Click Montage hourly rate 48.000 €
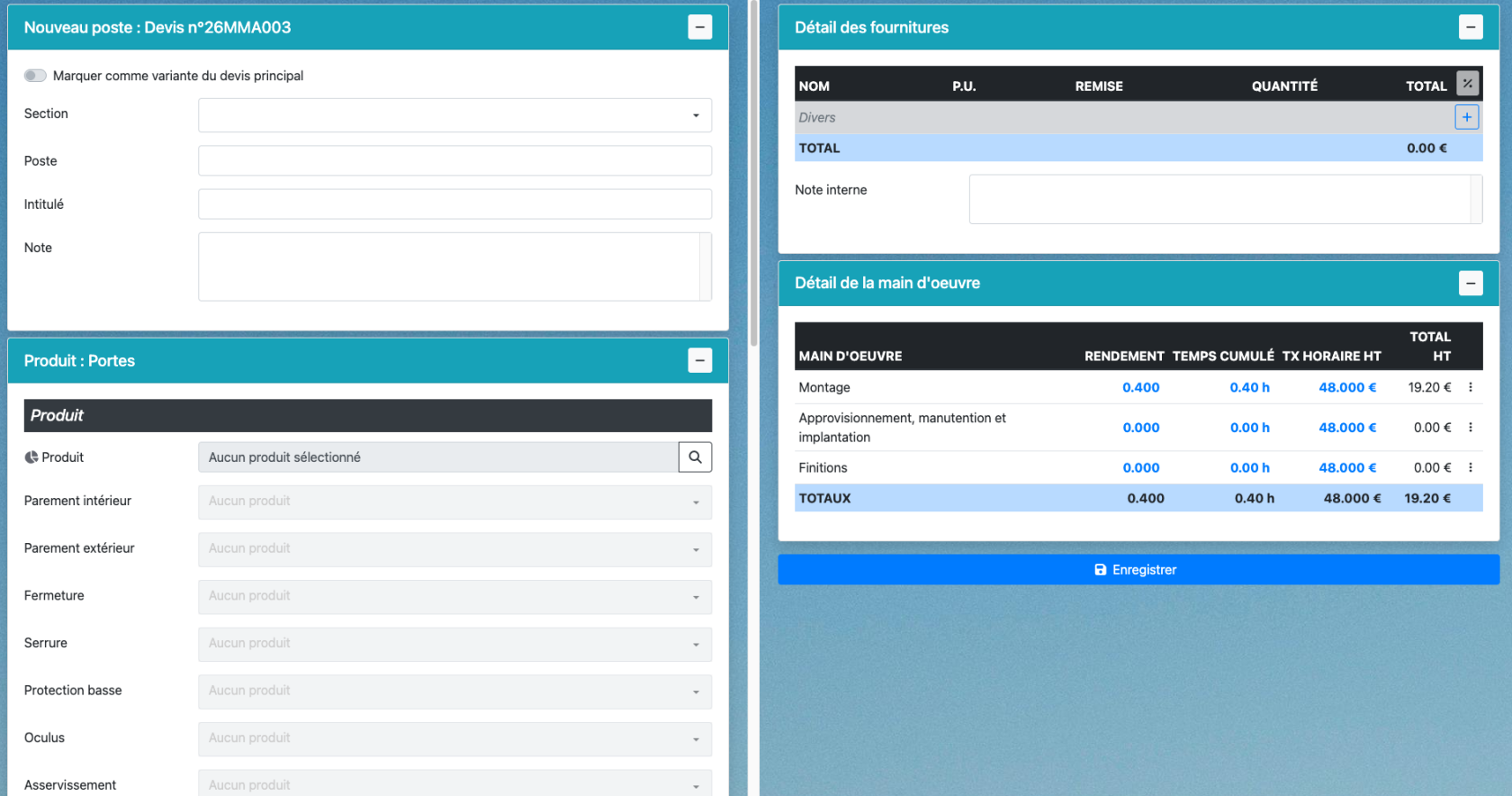The image size is (1512, 796). click(x=1346, y=387)
